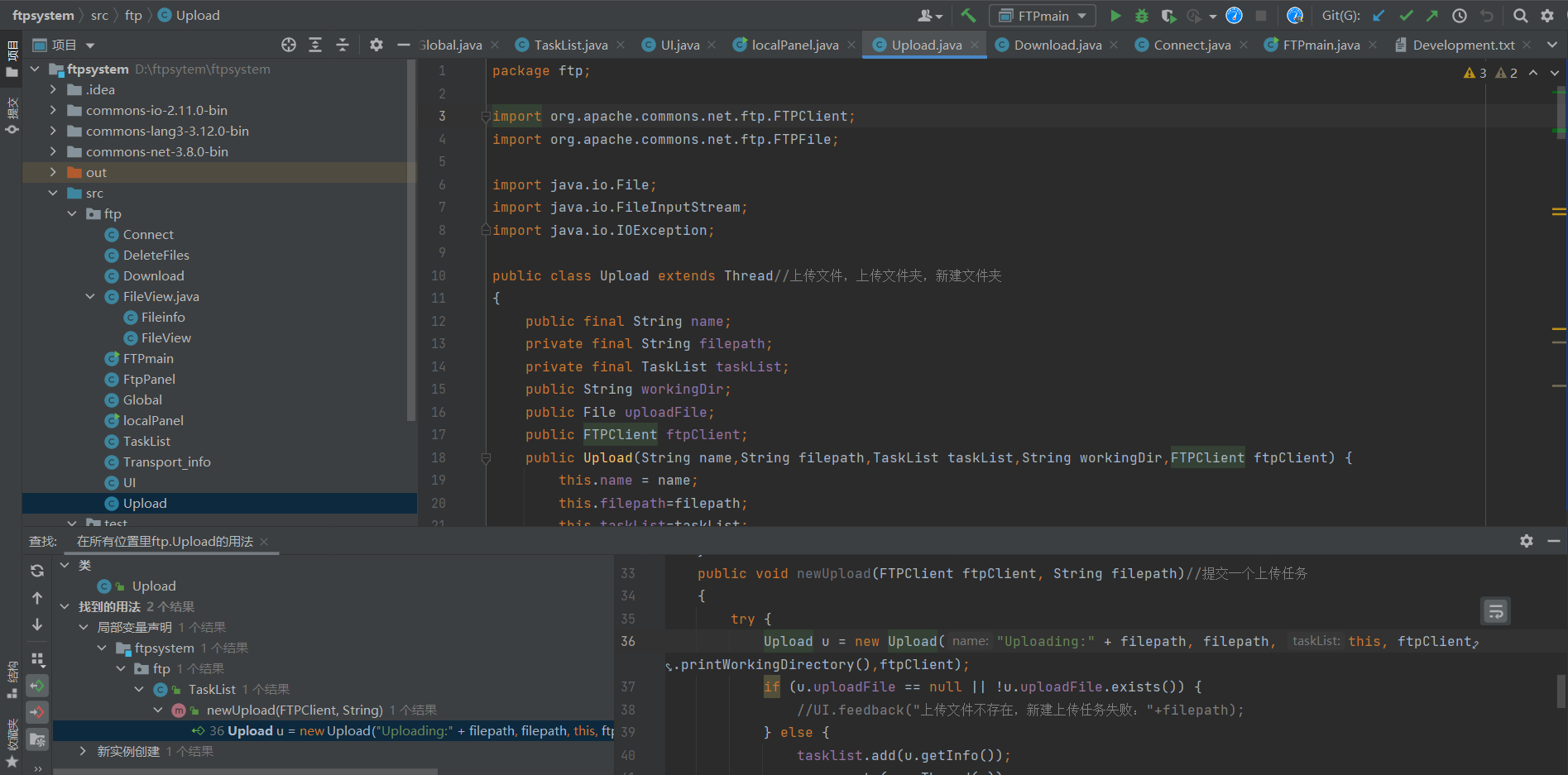Open IDE settings gear in top toolbar

1547,15
